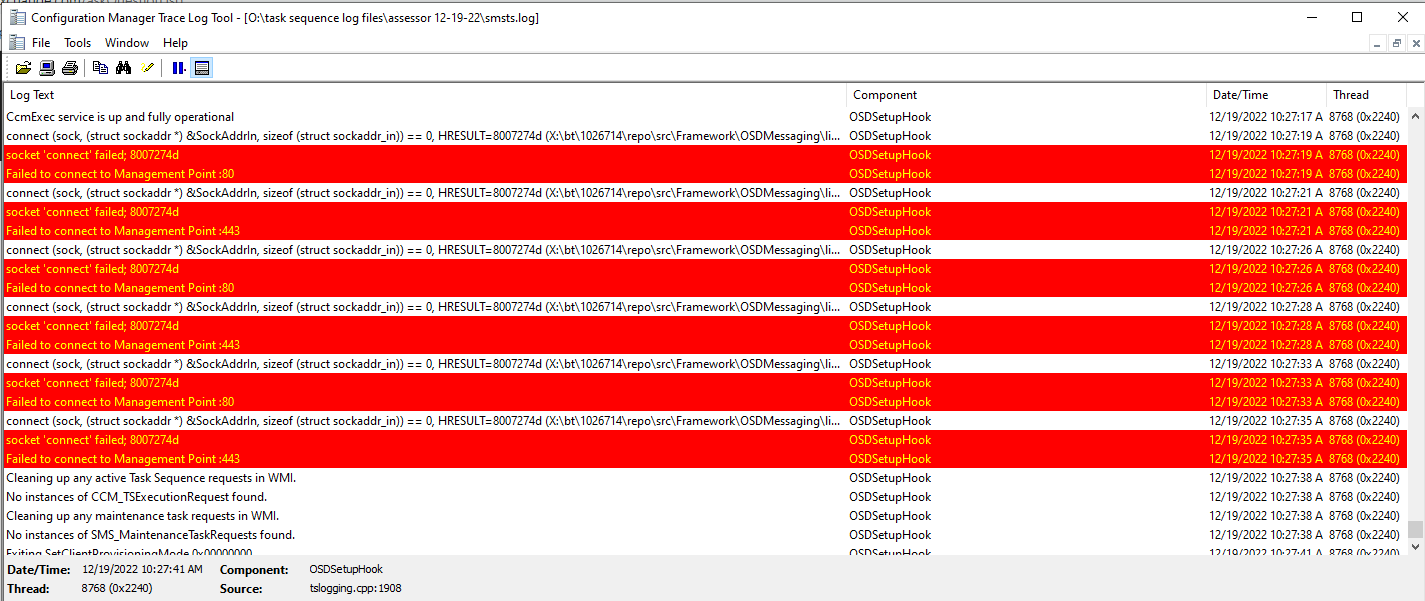This screenshot has height=601, width=1425.
Task: Toggle the detail pane display
Action: click(202, 67)
